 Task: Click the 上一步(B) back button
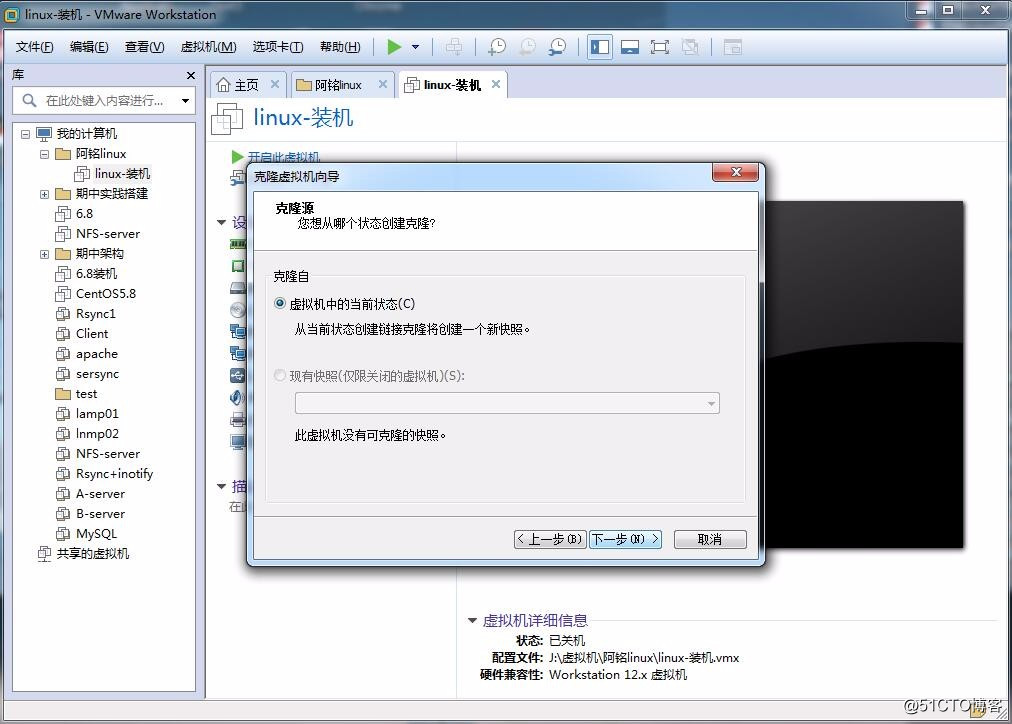pyautogui.click(x=550, y=539)
